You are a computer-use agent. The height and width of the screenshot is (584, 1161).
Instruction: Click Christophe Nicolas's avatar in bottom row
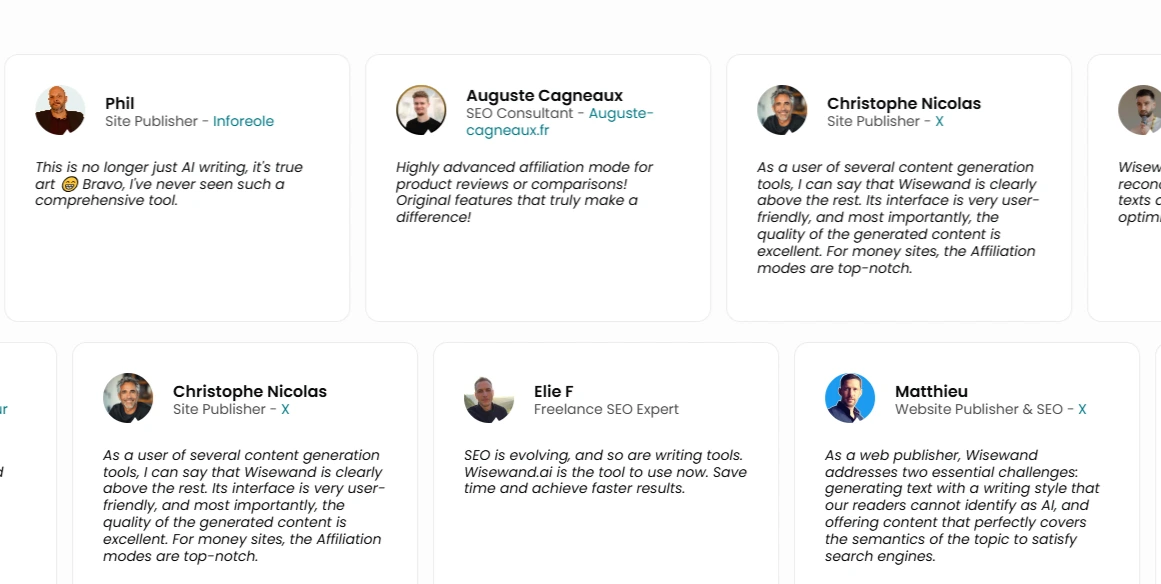pos(128,398)
